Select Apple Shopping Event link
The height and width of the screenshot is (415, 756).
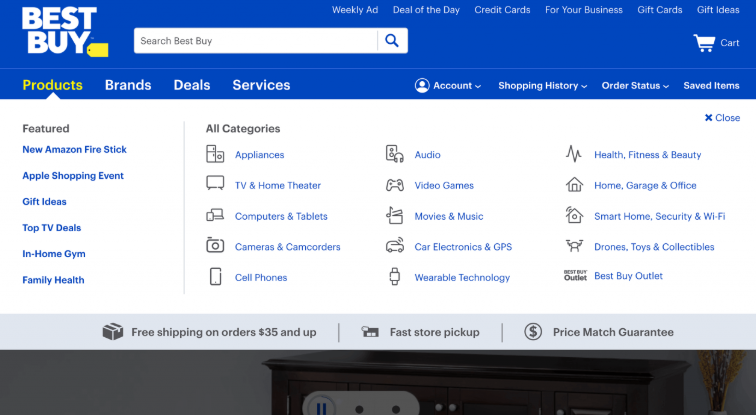(x=73, y=176)
